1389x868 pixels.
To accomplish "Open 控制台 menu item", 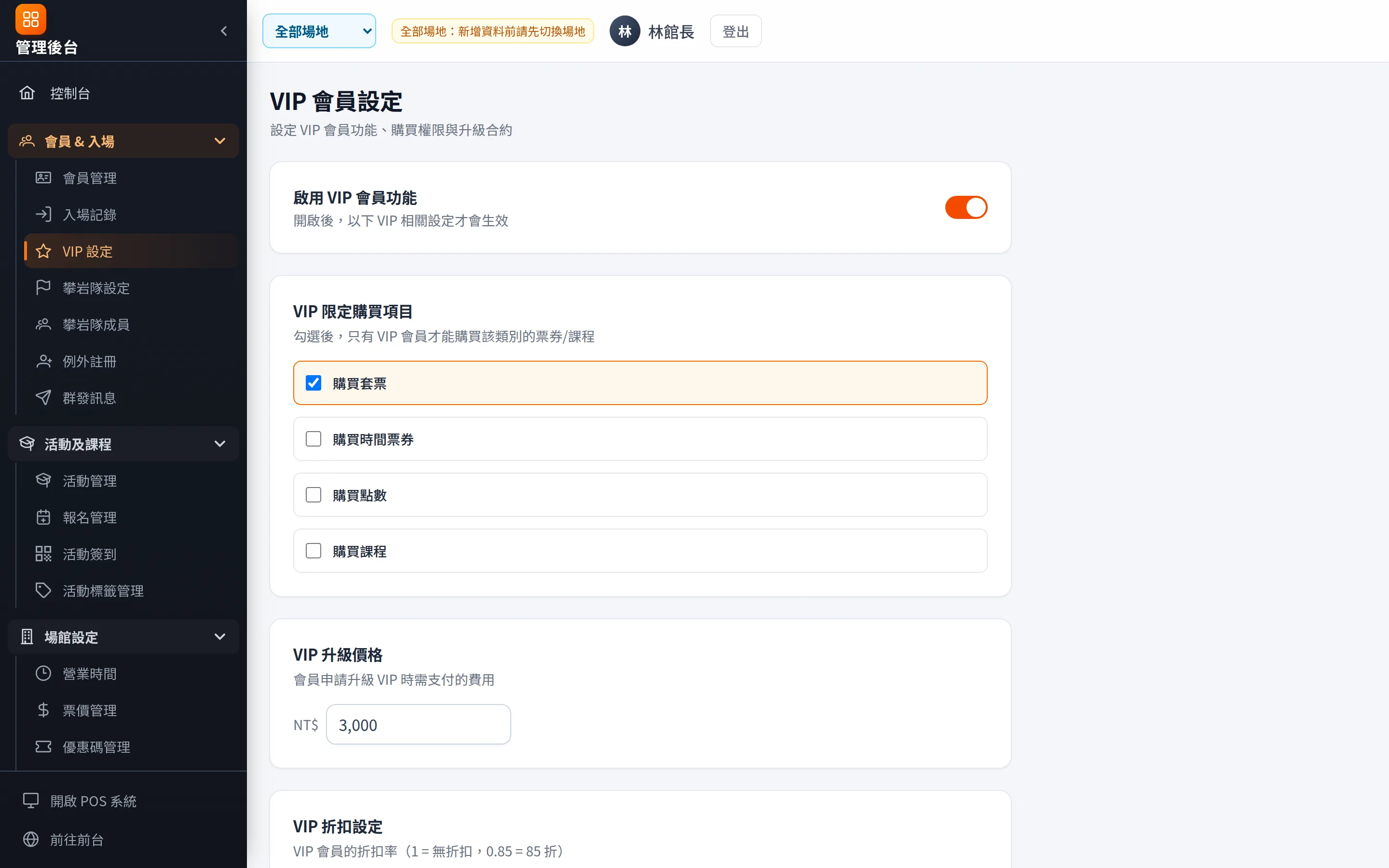I will pyautogui.click(x=123, y=93).
